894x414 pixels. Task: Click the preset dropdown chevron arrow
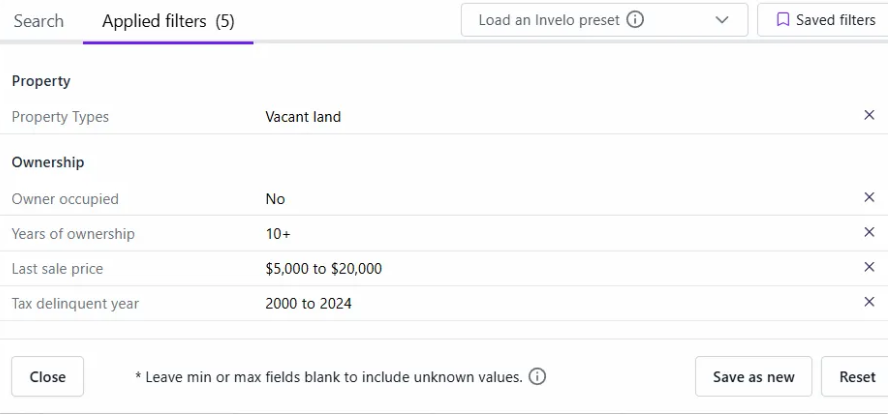tap(722, 20)
